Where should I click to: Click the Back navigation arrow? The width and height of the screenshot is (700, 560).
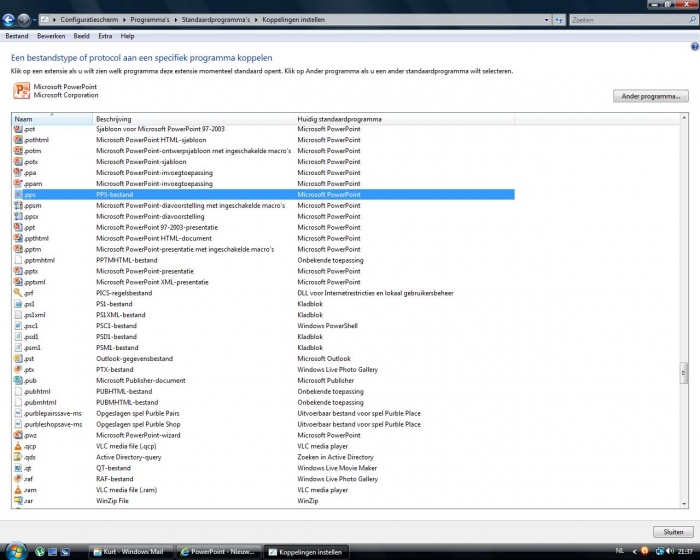(x=8, y=20)
